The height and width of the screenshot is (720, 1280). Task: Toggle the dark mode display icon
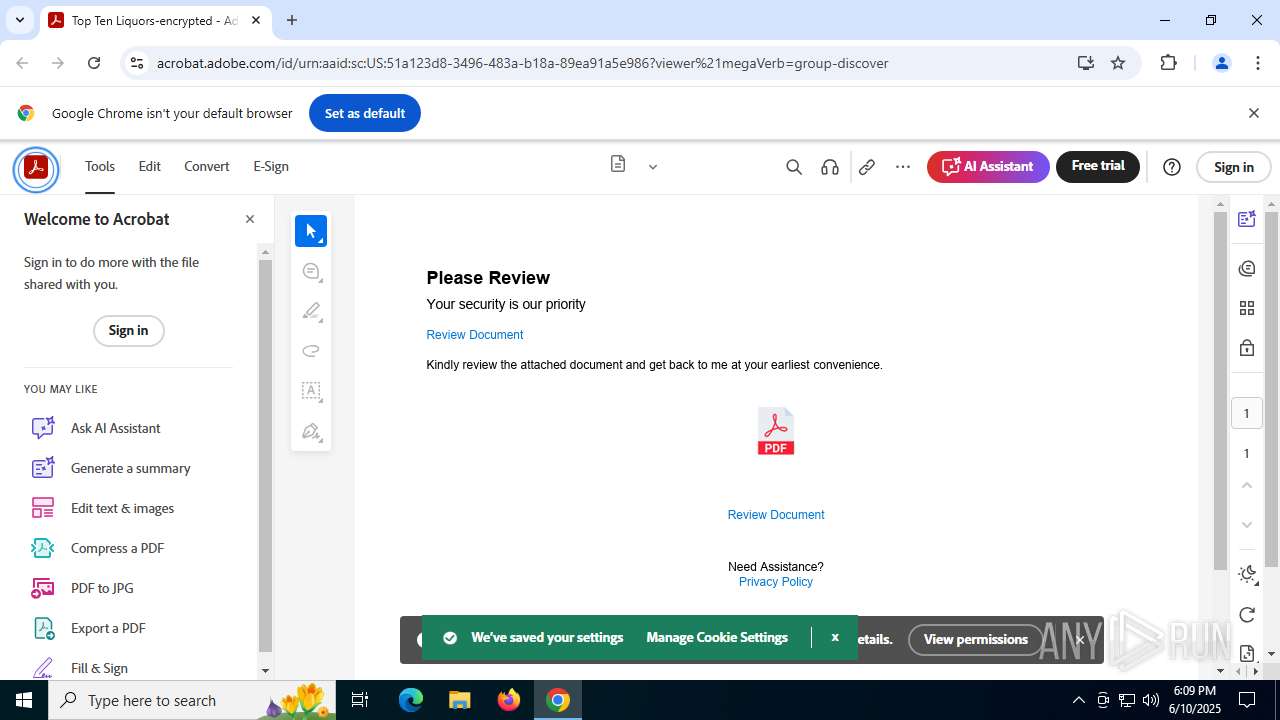coord(1246,574)
